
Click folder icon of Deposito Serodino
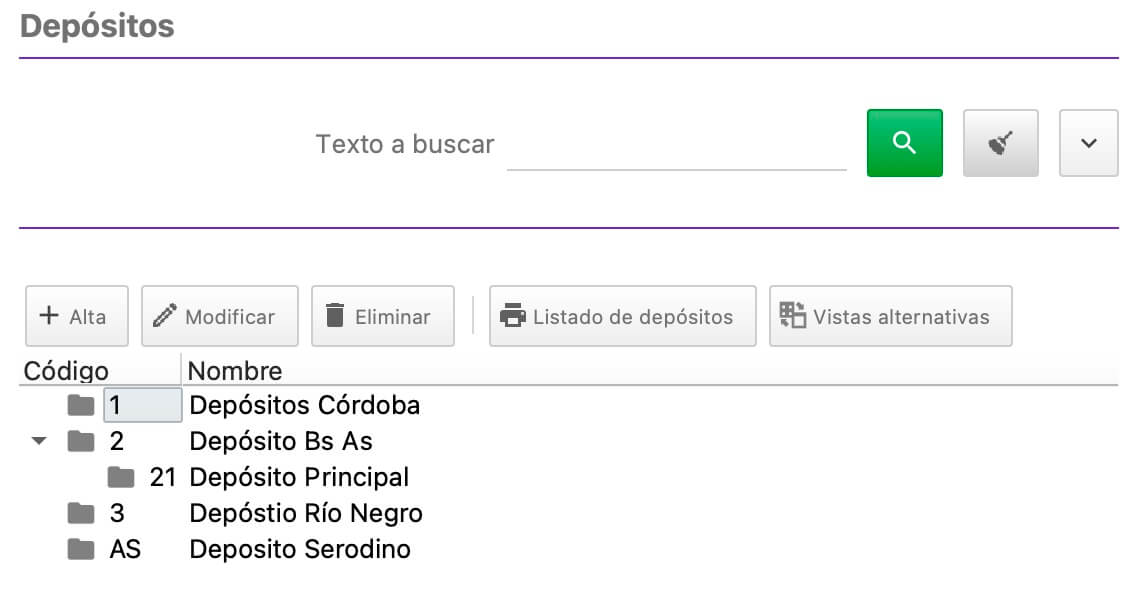point(81,549)
